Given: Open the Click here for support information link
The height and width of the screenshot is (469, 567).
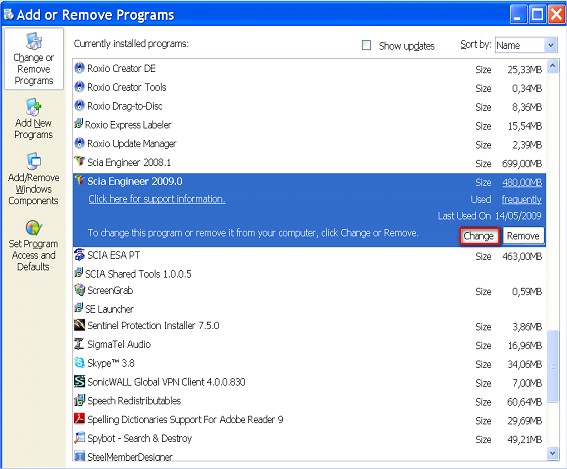Looking at the screenshot, I should click(157, 199).
